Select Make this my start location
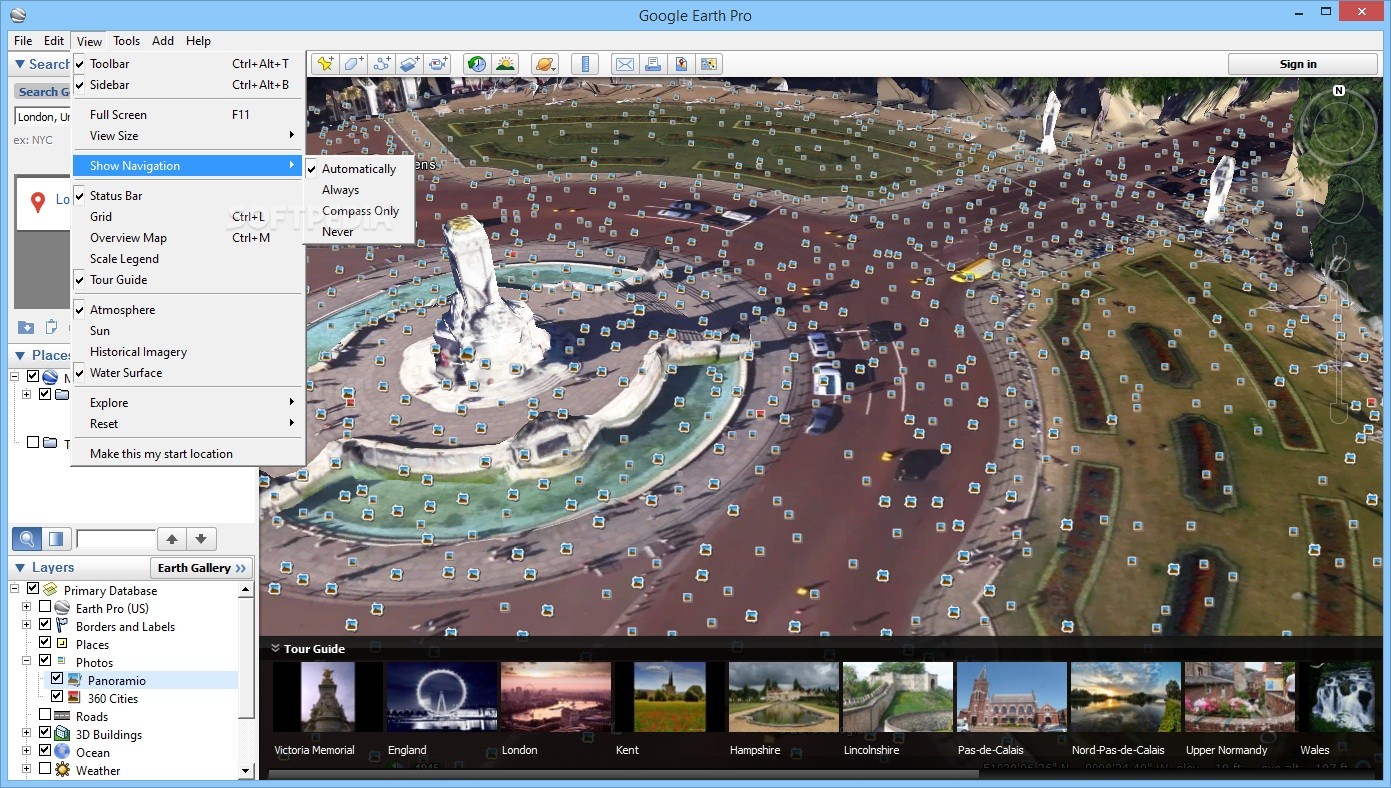 click(x=188, y=454)
